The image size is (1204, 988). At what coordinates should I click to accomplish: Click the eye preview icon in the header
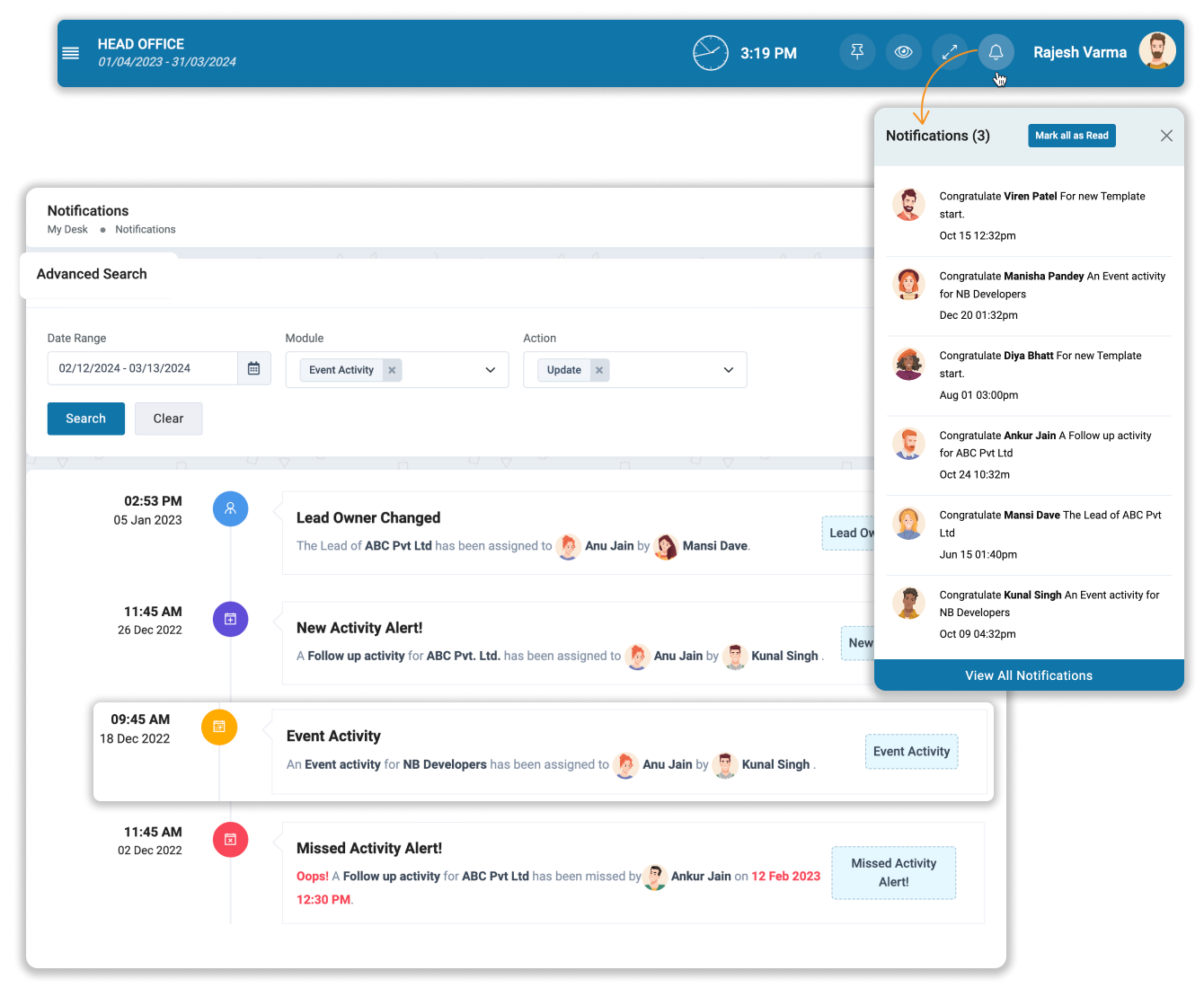[x=903, y=52]
